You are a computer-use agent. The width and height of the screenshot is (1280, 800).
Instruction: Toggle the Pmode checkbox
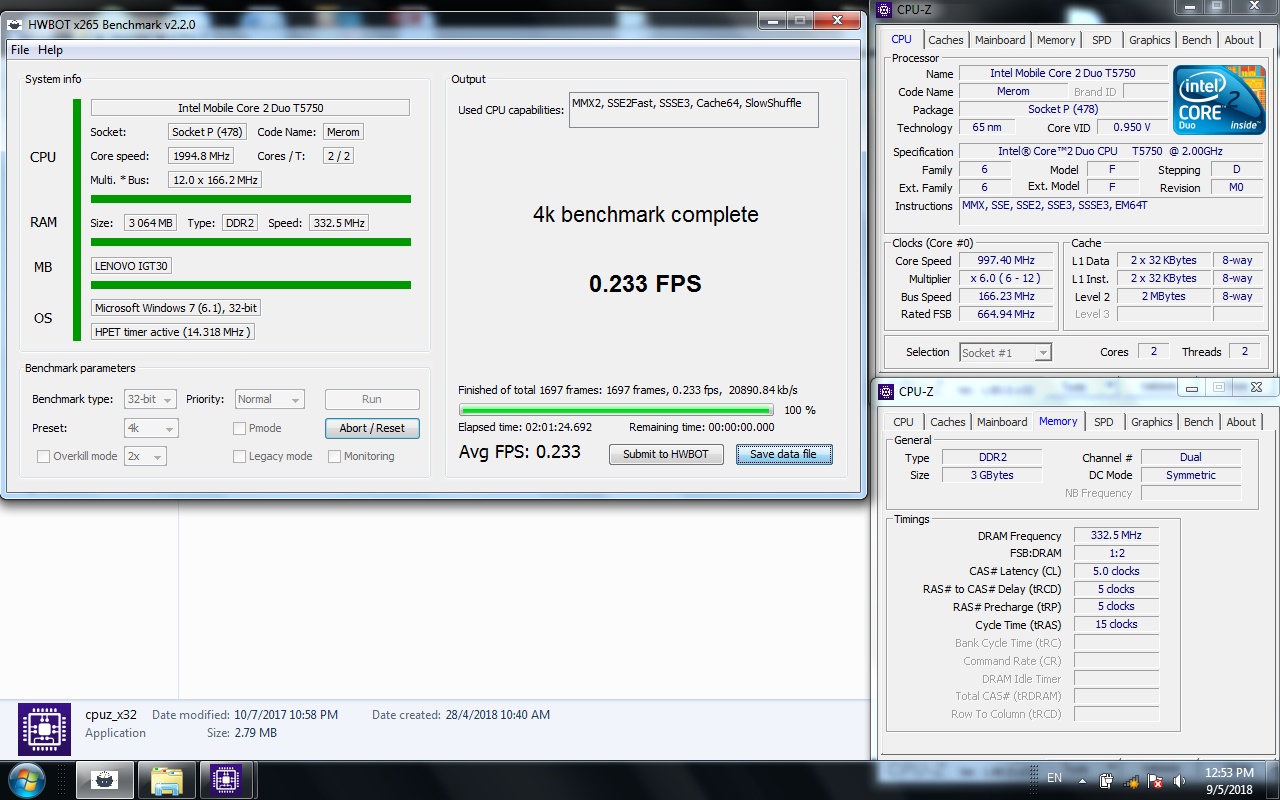[239, 428]
